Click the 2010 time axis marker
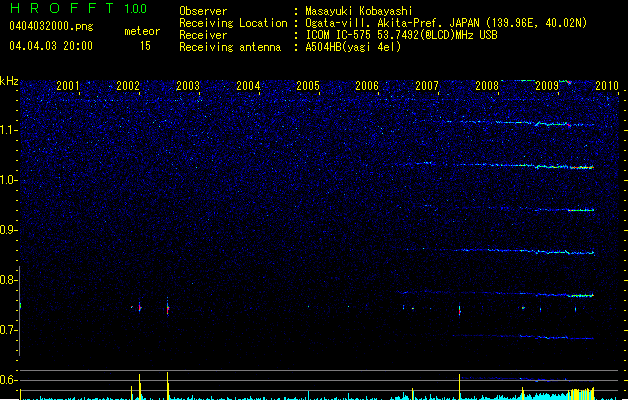 607,86
